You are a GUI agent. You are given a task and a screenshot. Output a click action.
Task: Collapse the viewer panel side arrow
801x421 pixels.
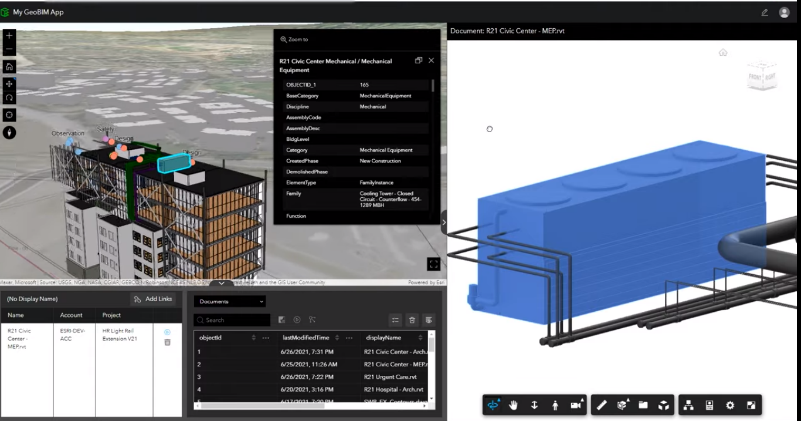tap(444, 222)
